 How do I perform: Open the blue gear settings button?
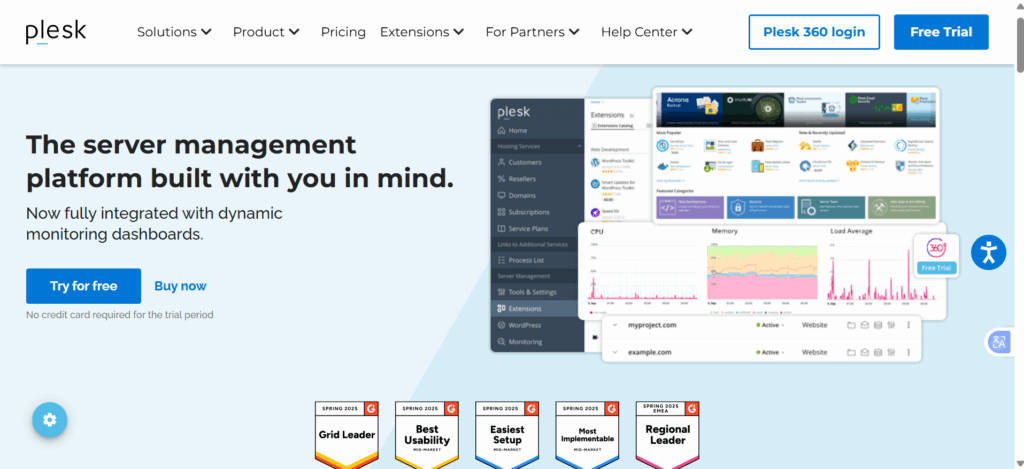click(x=50, y=419)
